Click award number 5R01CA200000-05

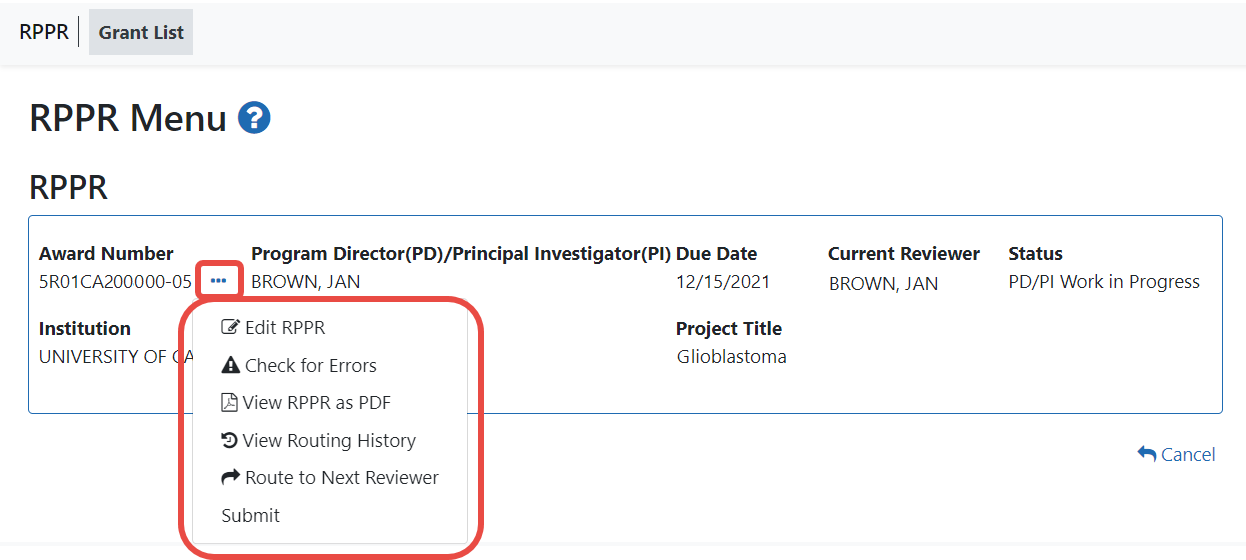pos(115,282)
